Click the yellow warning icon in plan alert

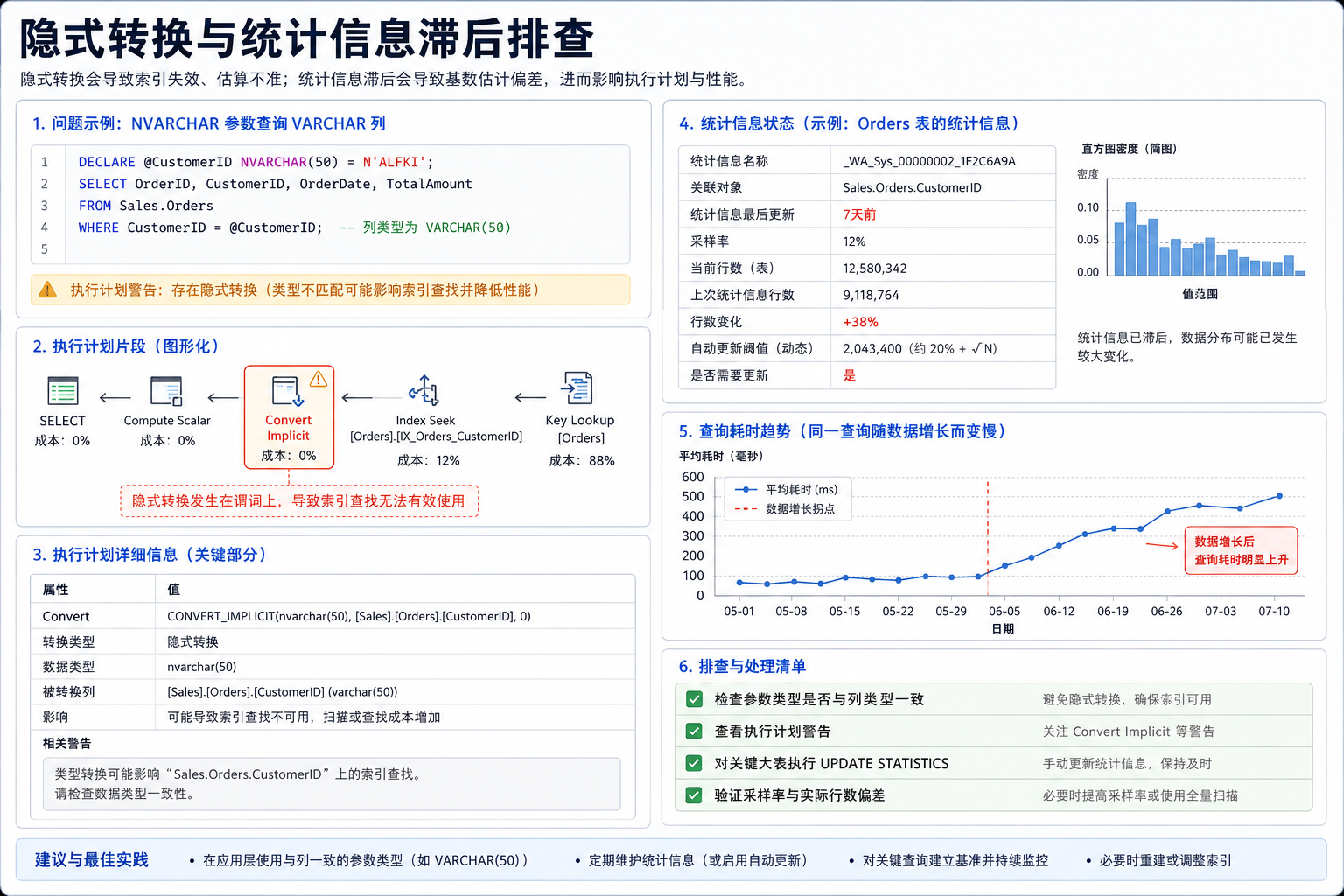(48, 290)
